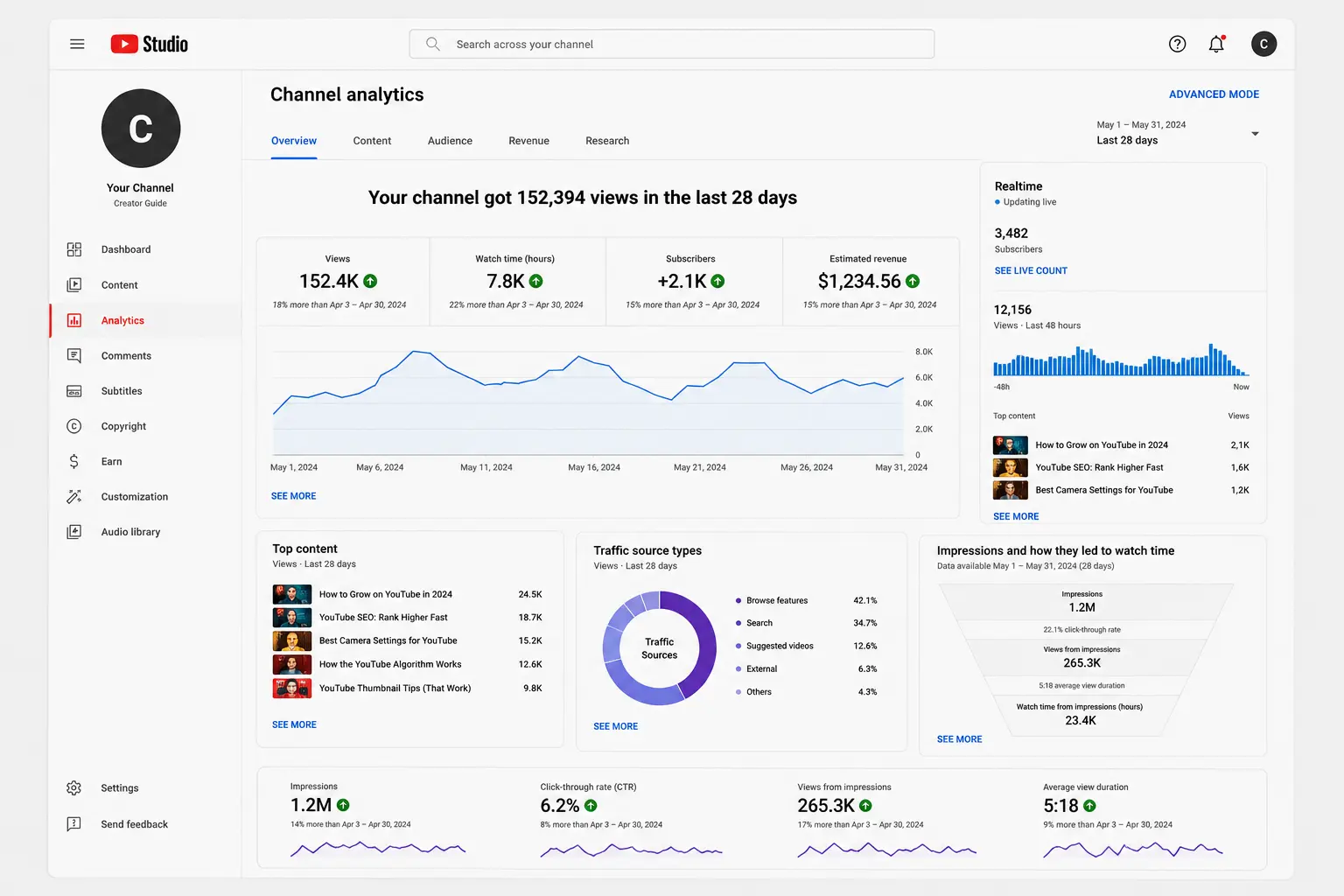Select the Estimated revenue metric card
The height and width of the screenshot is (896, 1344).
pos(871,282)
